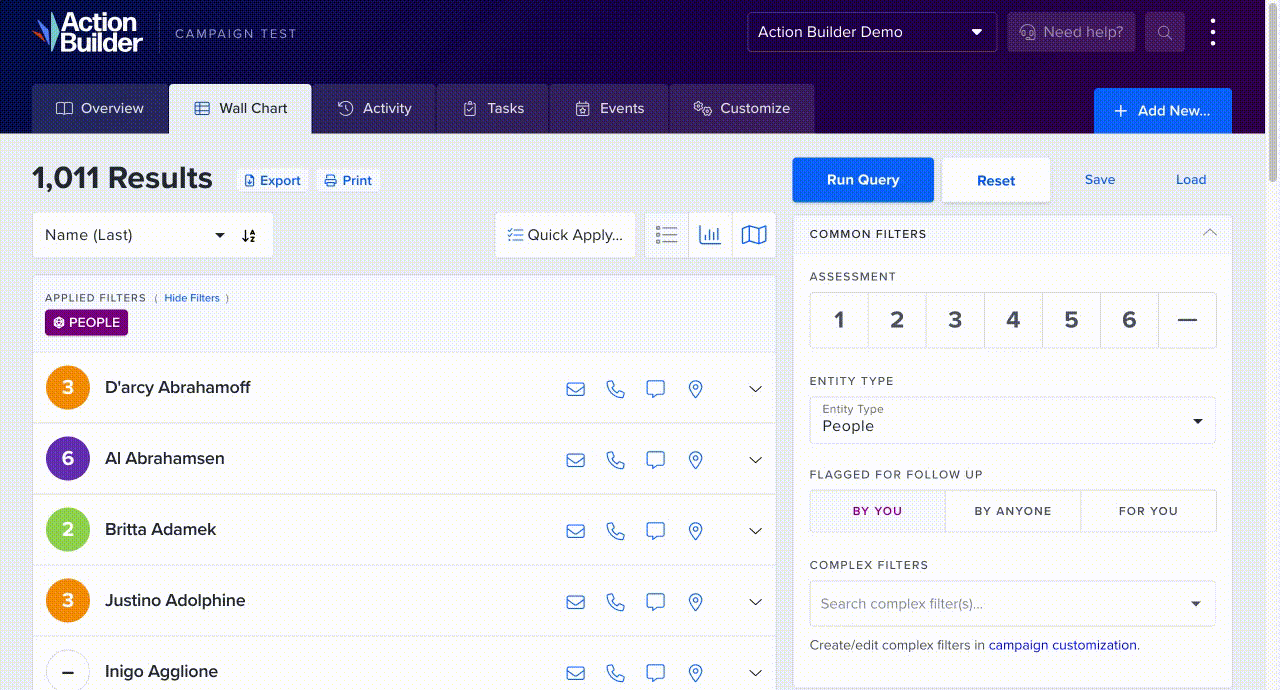Go to the Tasks tab
The width and height of the screenshot is (1280, 690).
[x=493, y=109]
